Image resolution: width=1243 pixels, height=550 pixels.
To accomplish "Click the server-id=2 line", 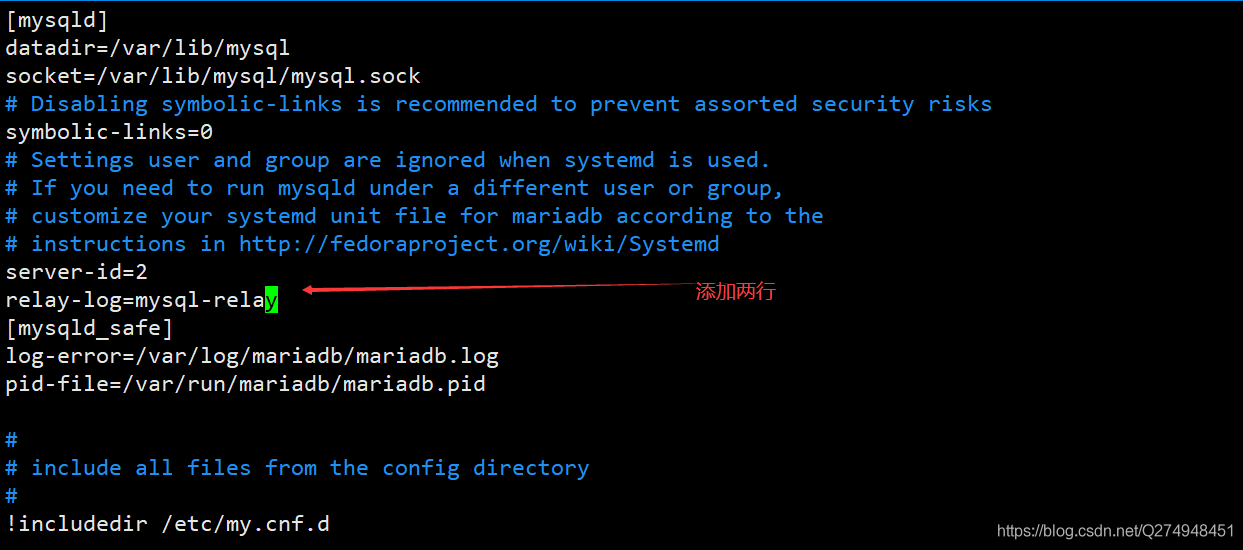I will [76, 272].
